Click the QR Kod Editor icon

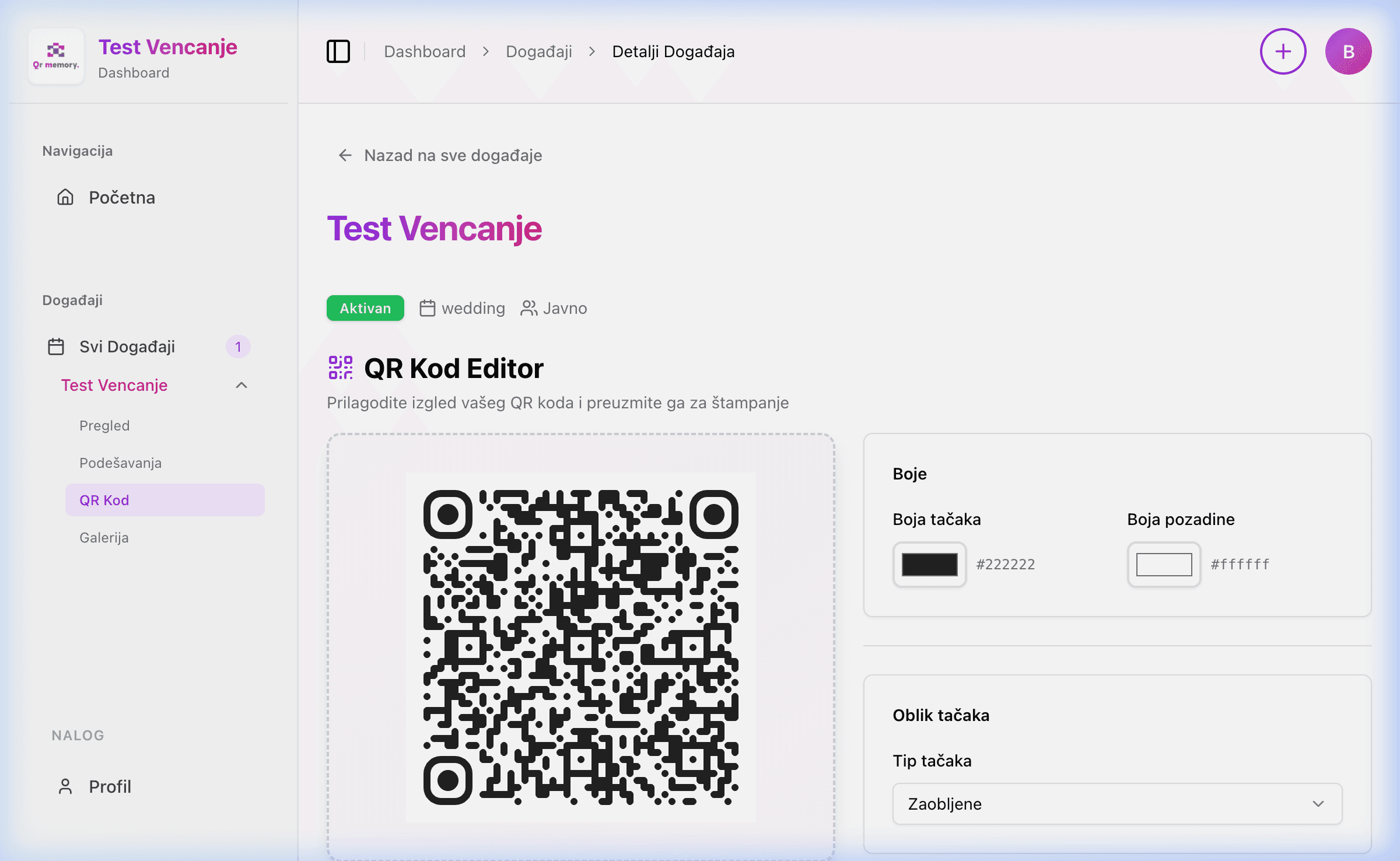pyautogui.click(x=340, y=367)
